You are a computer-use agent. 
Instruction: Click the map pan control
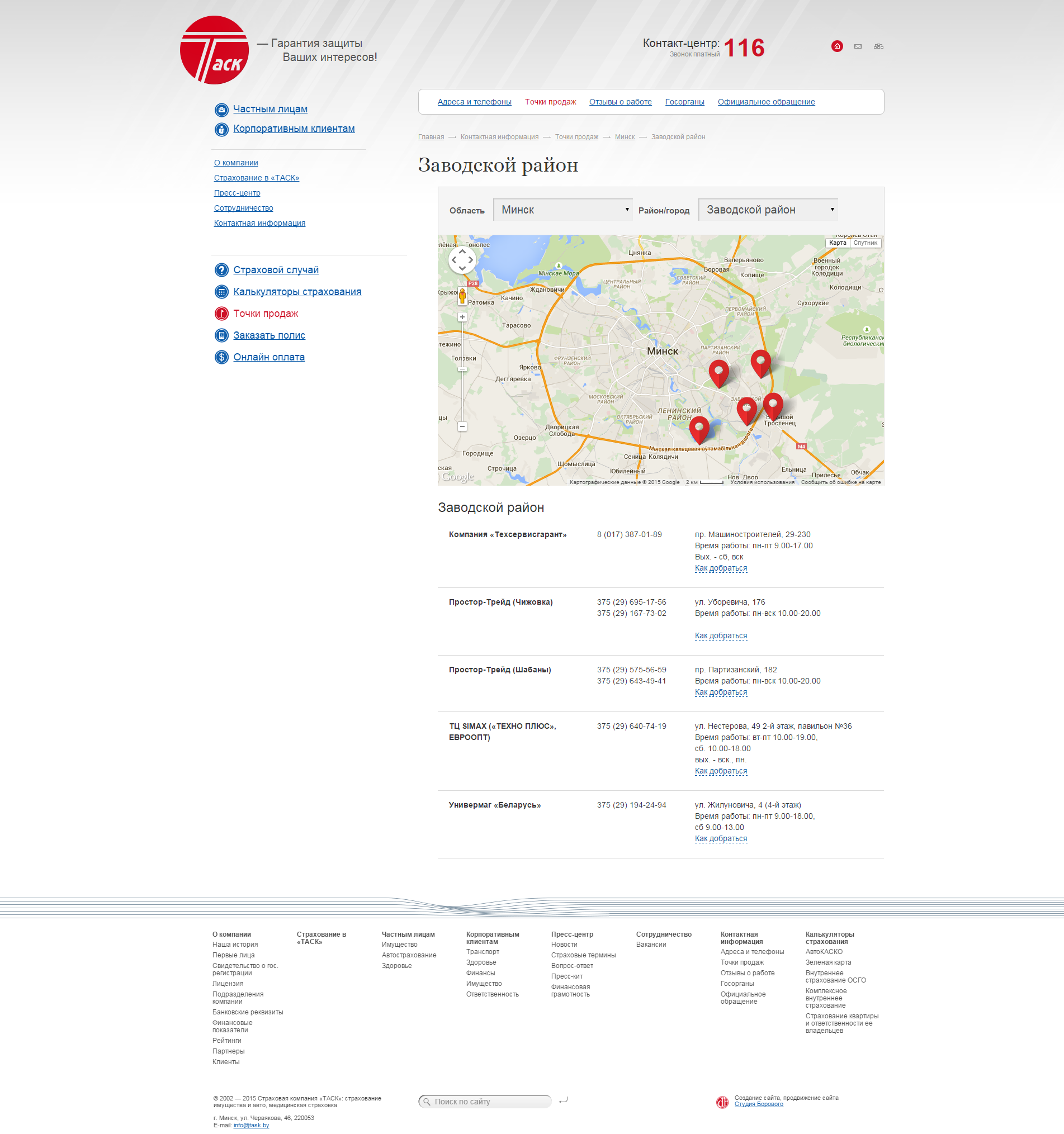coord(462,260)
